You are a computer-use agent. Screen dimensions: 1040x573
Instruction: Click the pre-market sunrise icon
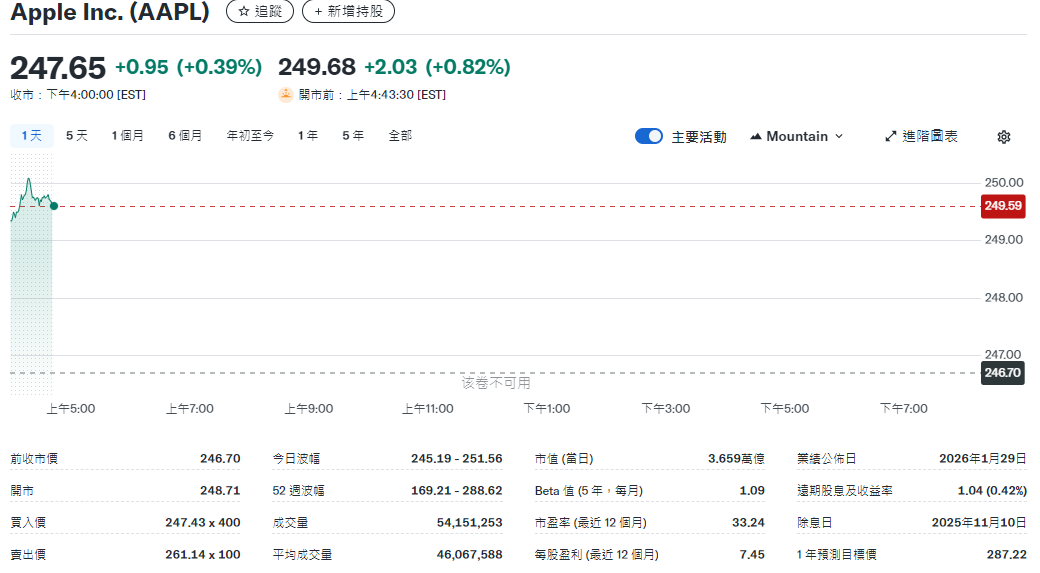(285, 95)
